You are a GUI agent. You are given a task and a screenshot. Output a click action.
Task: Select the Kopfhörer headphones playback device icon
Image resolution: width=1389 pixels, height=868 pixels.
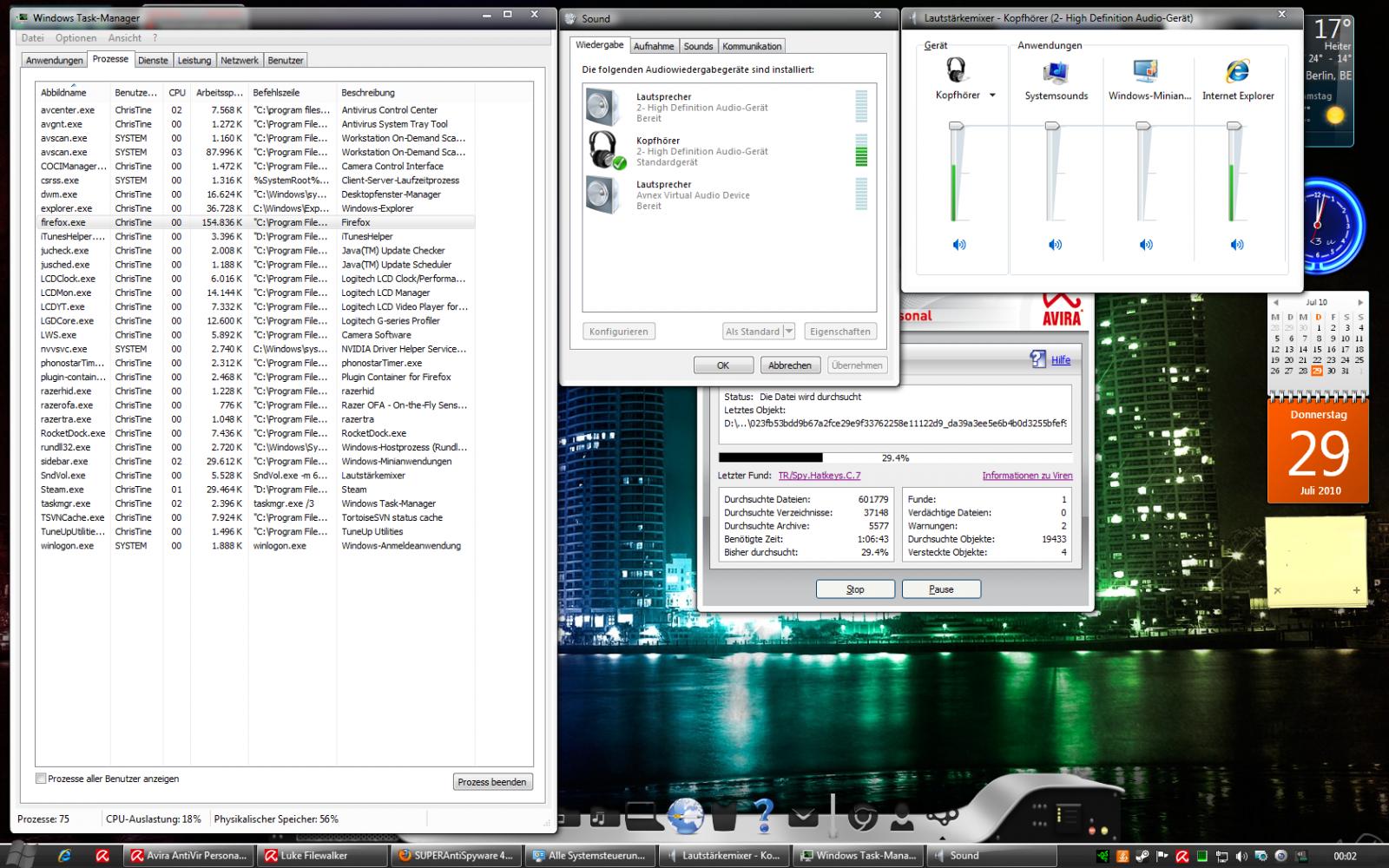[603, 151]
